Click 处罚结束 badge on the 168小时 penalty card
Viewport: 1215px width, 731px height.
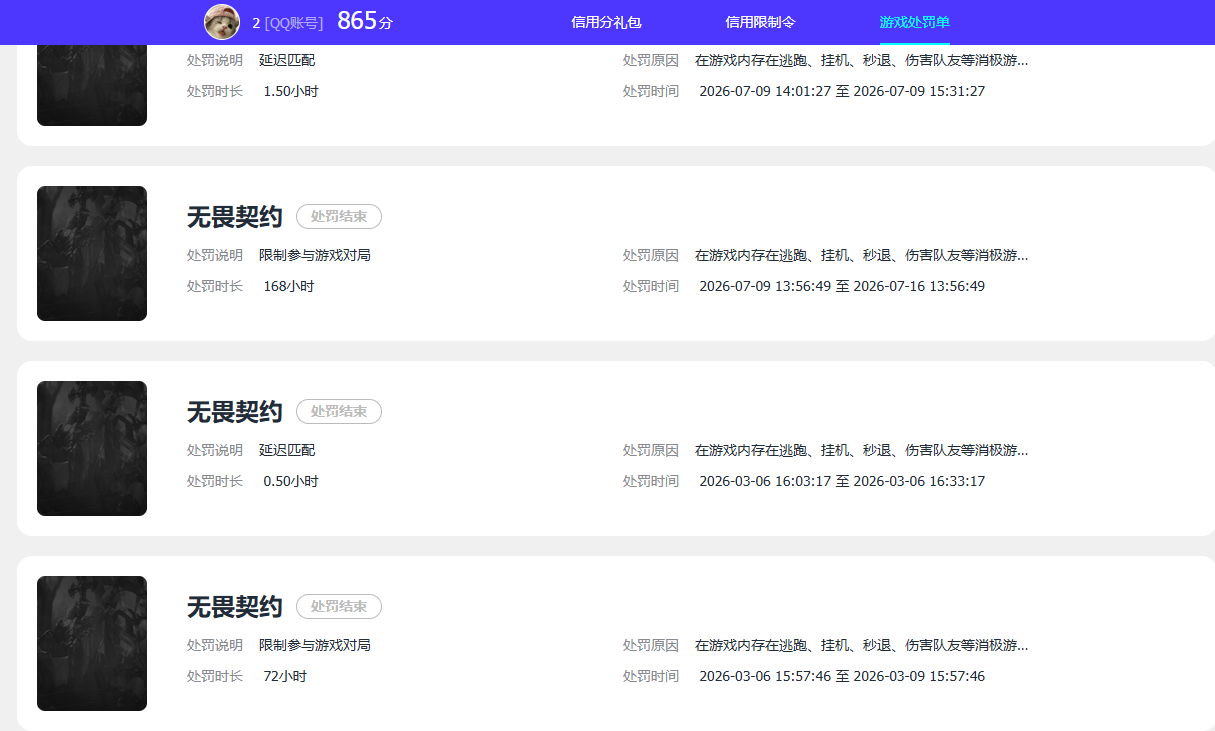point(339,216)
